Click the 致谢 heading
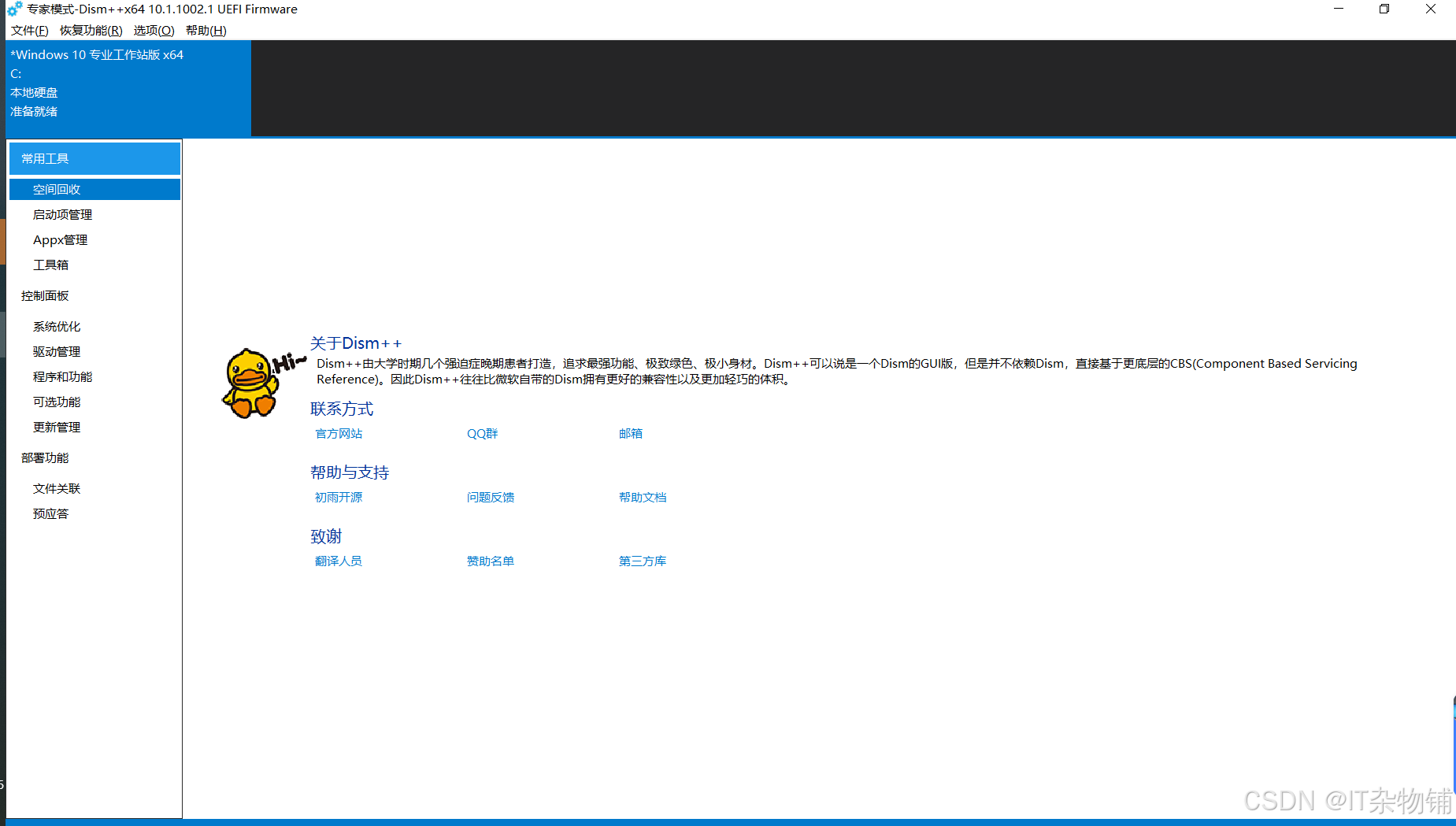Screen dimensions: 1456x826 point(326,536)
